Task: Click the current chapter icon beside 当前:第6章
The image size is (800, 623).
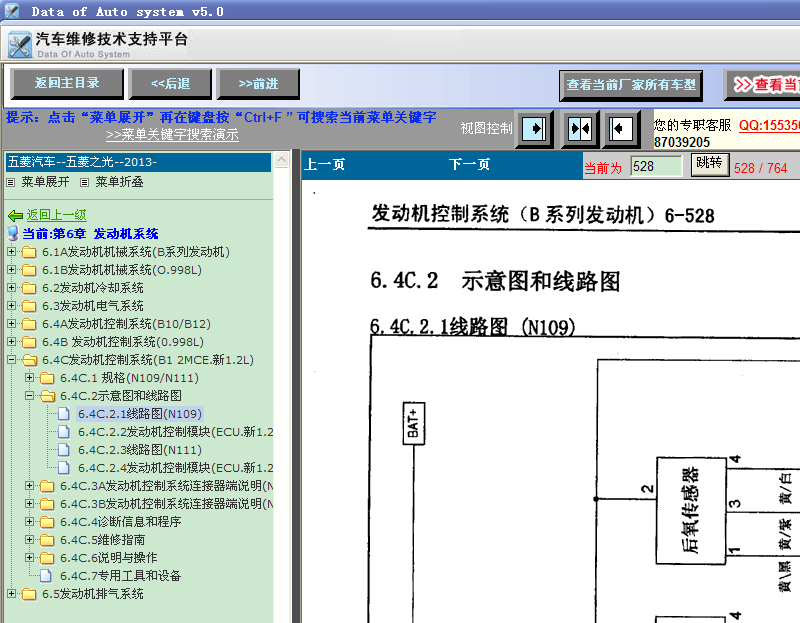Action: tap(13, 234)
